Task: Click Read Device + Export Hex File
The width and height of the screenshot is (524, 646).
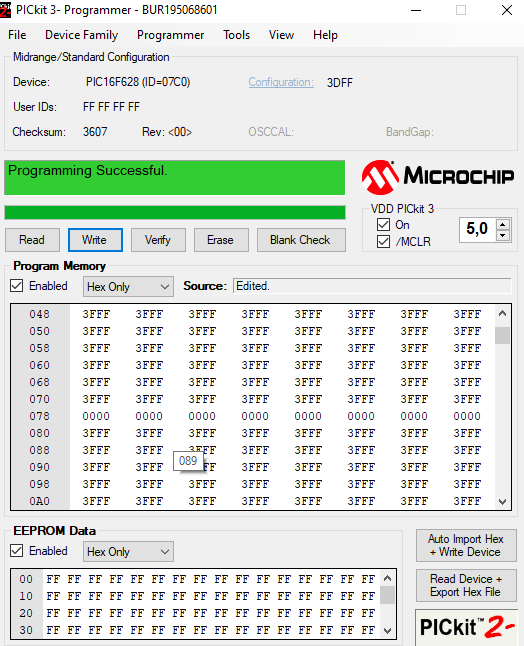Action: (466, 585)
